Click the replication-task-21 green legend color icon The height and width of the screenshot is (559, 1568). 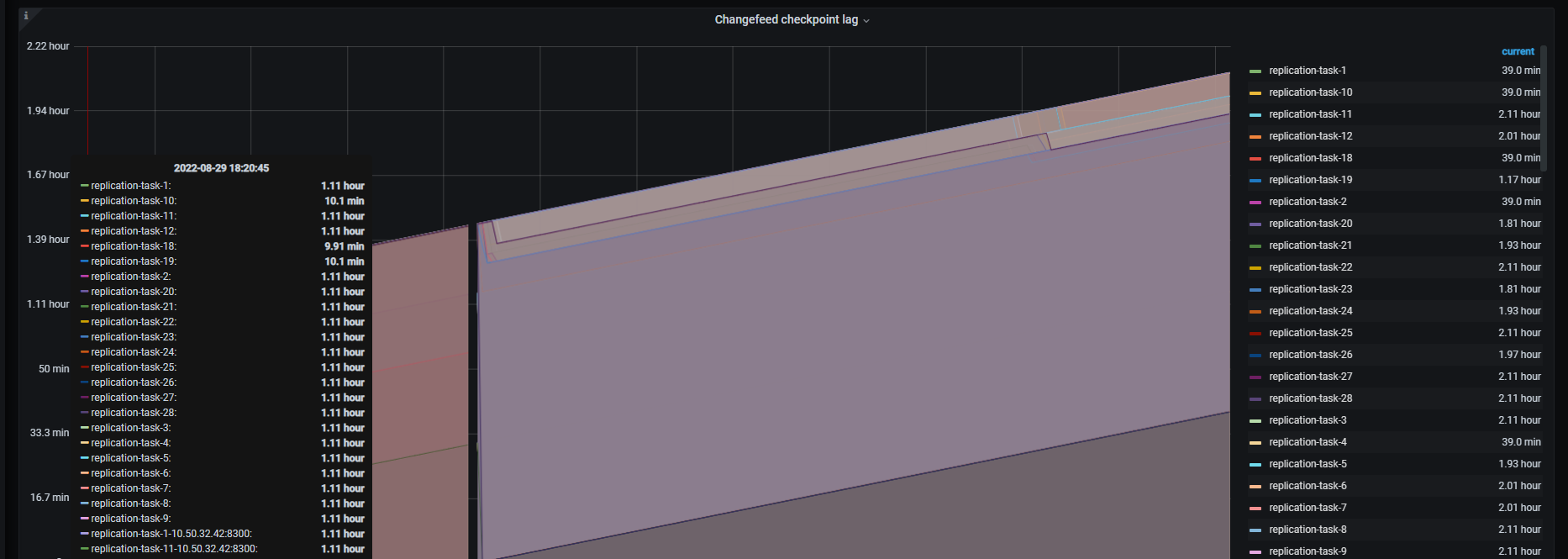tap(1255, 246)
